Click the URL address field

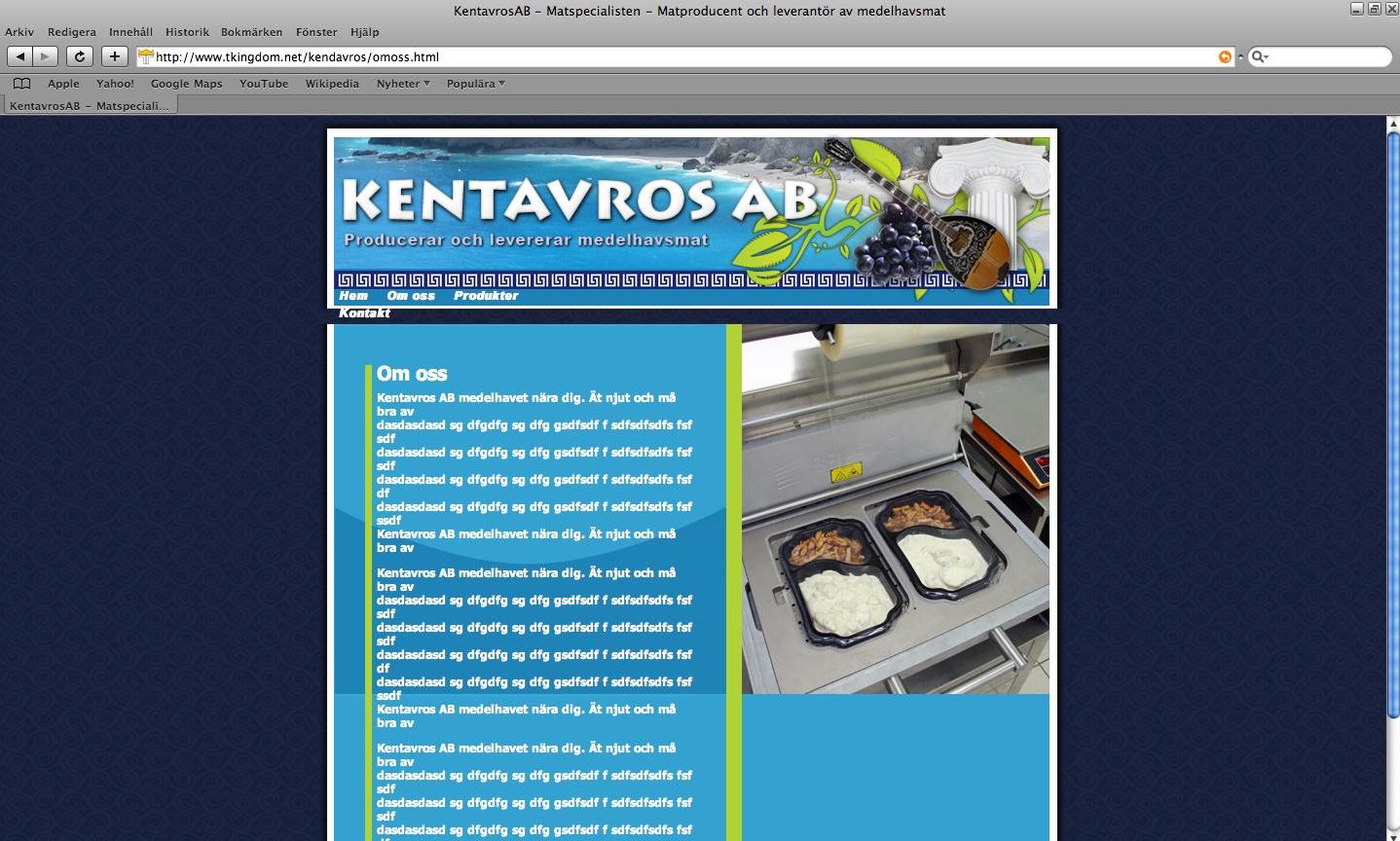tap(686, 56)
